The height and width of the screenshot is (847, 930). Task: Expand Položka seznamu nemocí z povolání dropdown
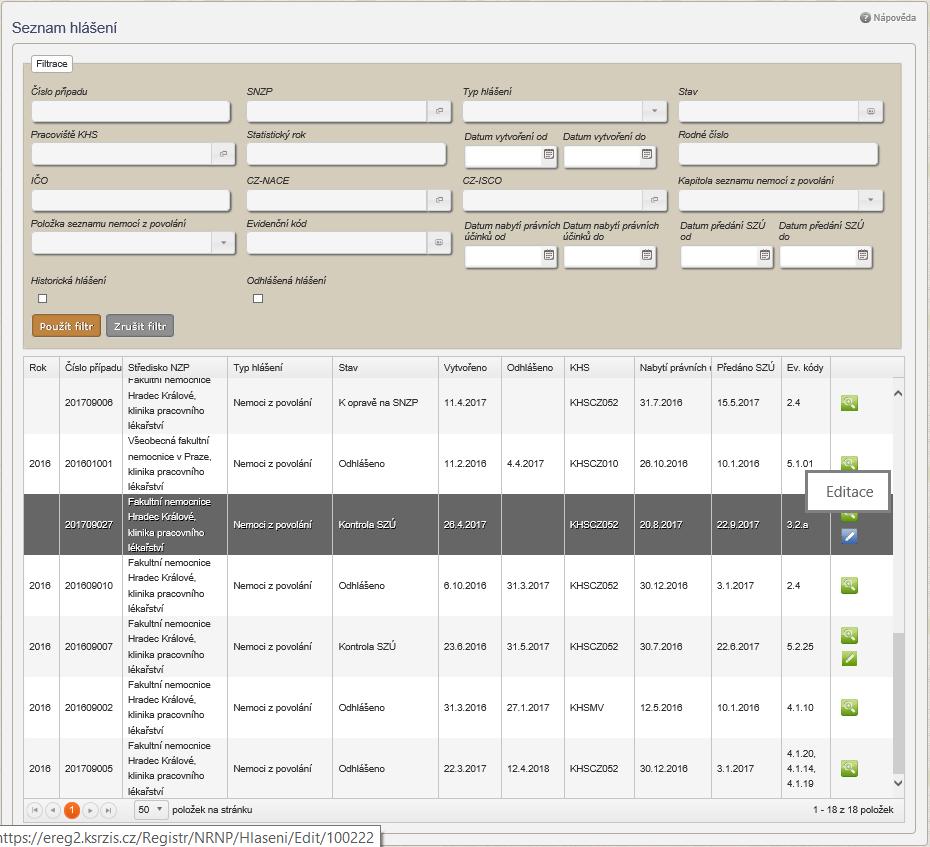pyautogui.click(x=224, y=243)
